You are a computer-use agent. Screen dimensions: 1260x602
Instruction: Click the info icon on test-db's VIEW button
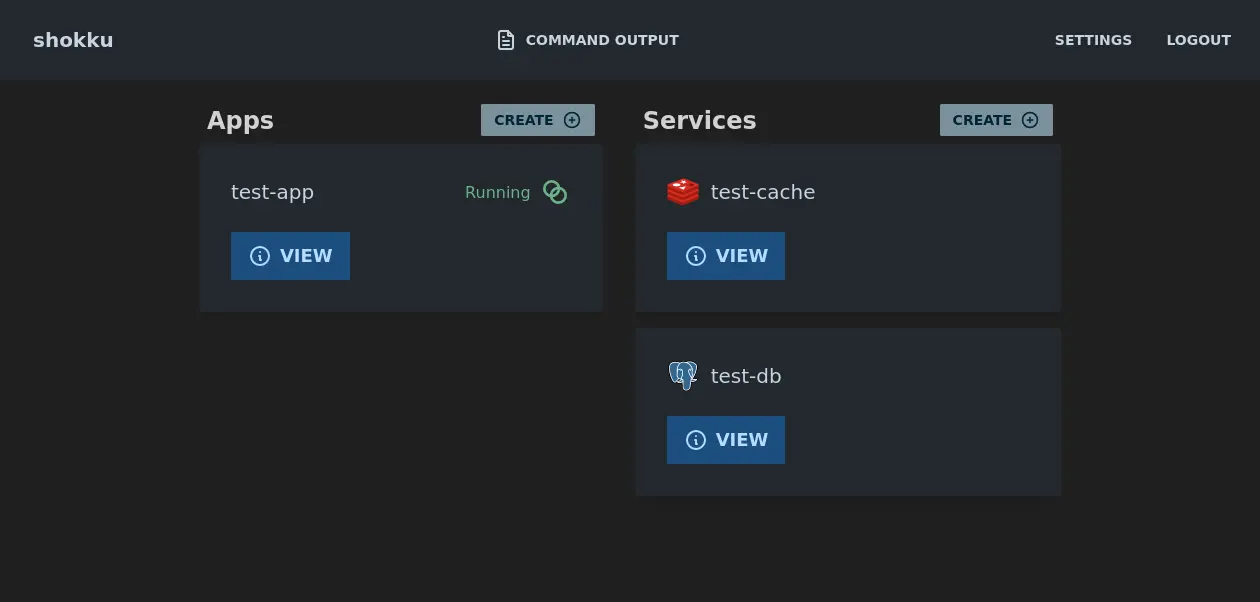696,440
